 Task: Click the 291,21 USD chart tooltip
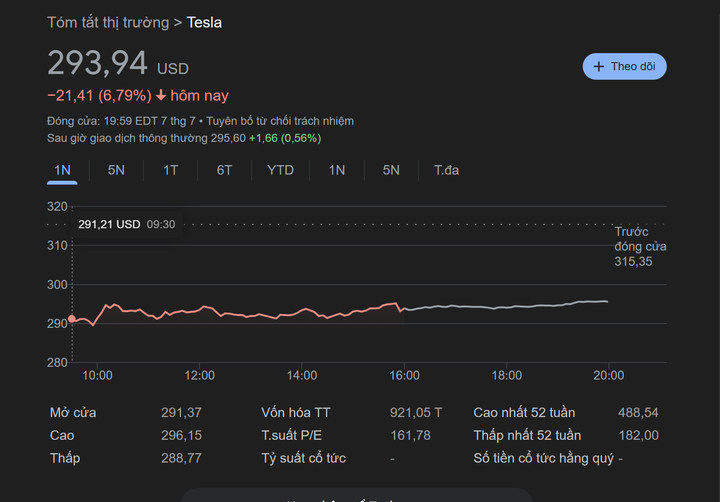click(126, 225)
